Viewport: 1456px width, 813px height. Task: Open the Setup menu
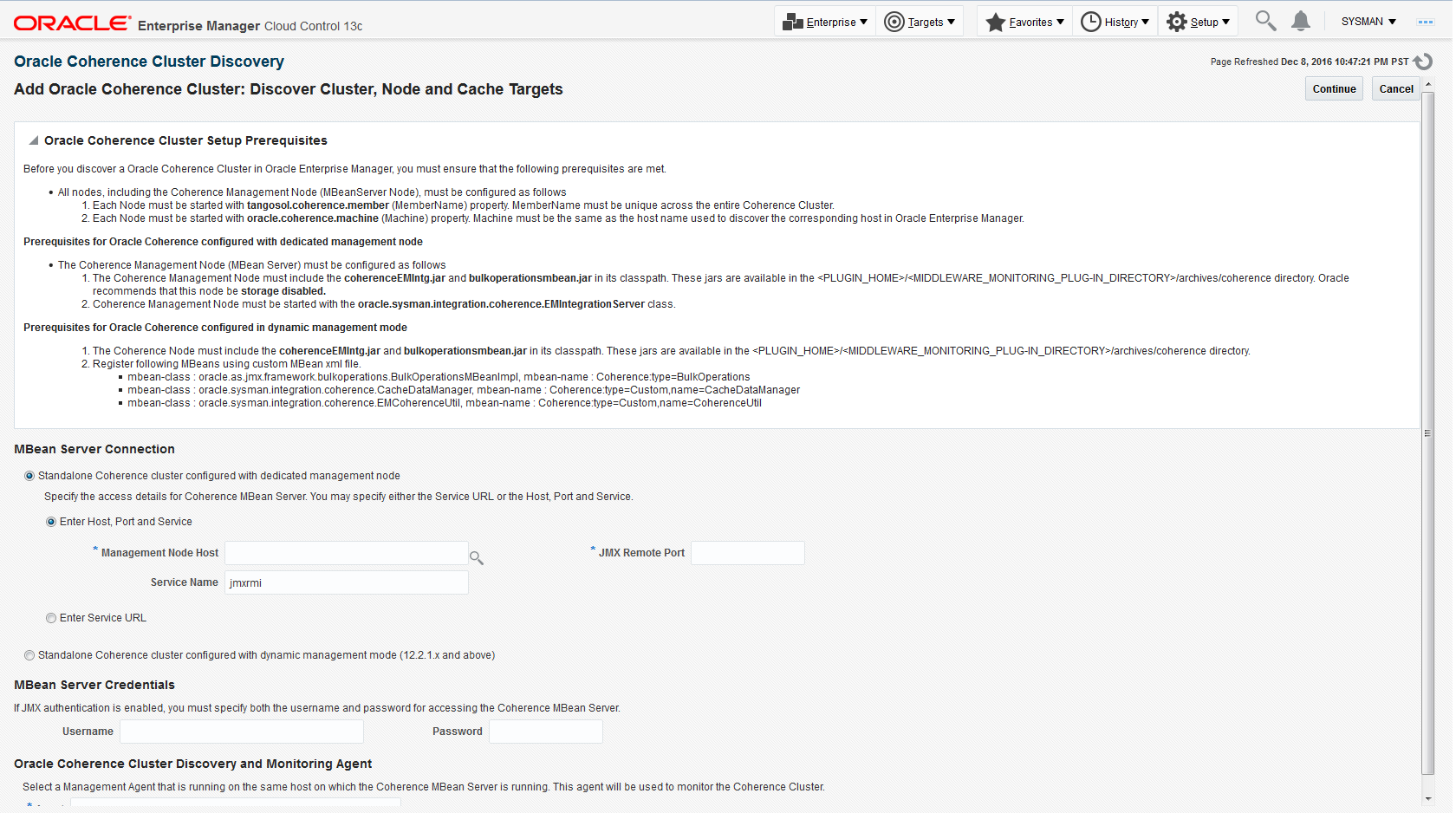click(1198, 22)
